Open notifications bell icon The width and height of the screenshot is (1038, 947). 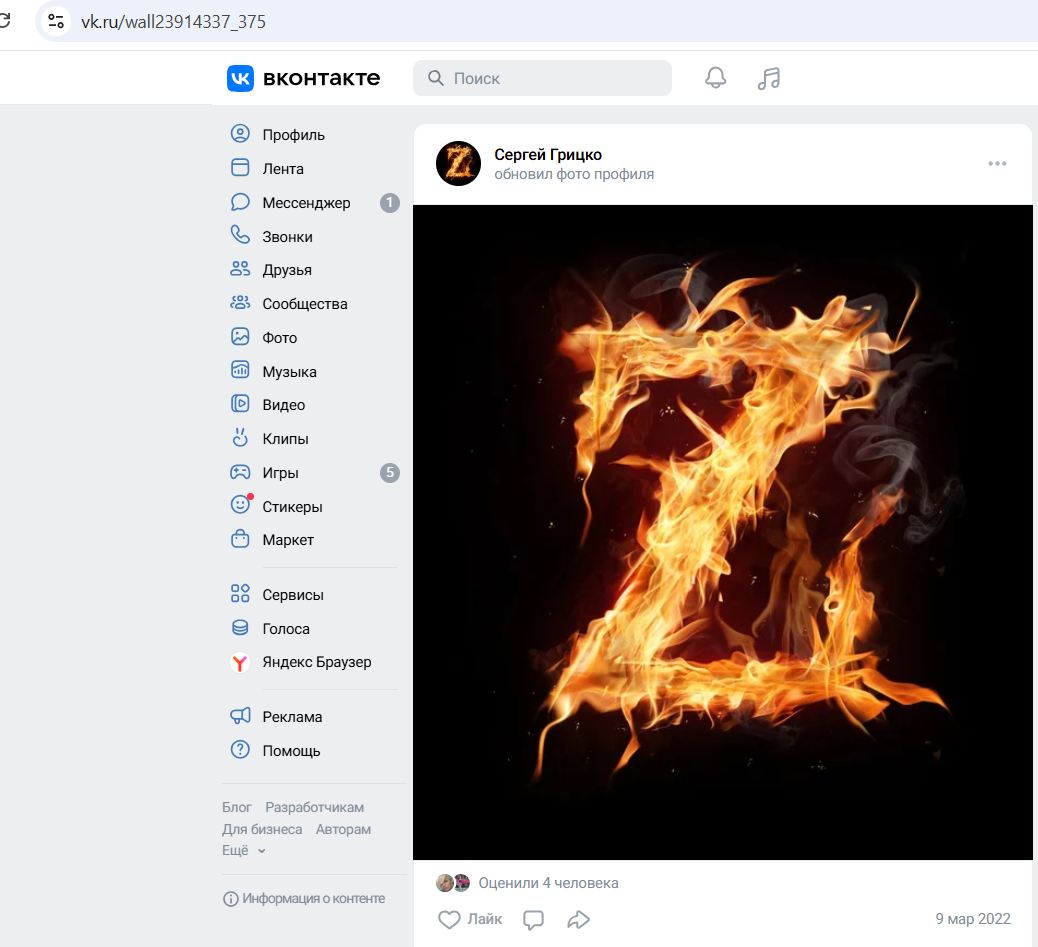[x=715, y=78]
